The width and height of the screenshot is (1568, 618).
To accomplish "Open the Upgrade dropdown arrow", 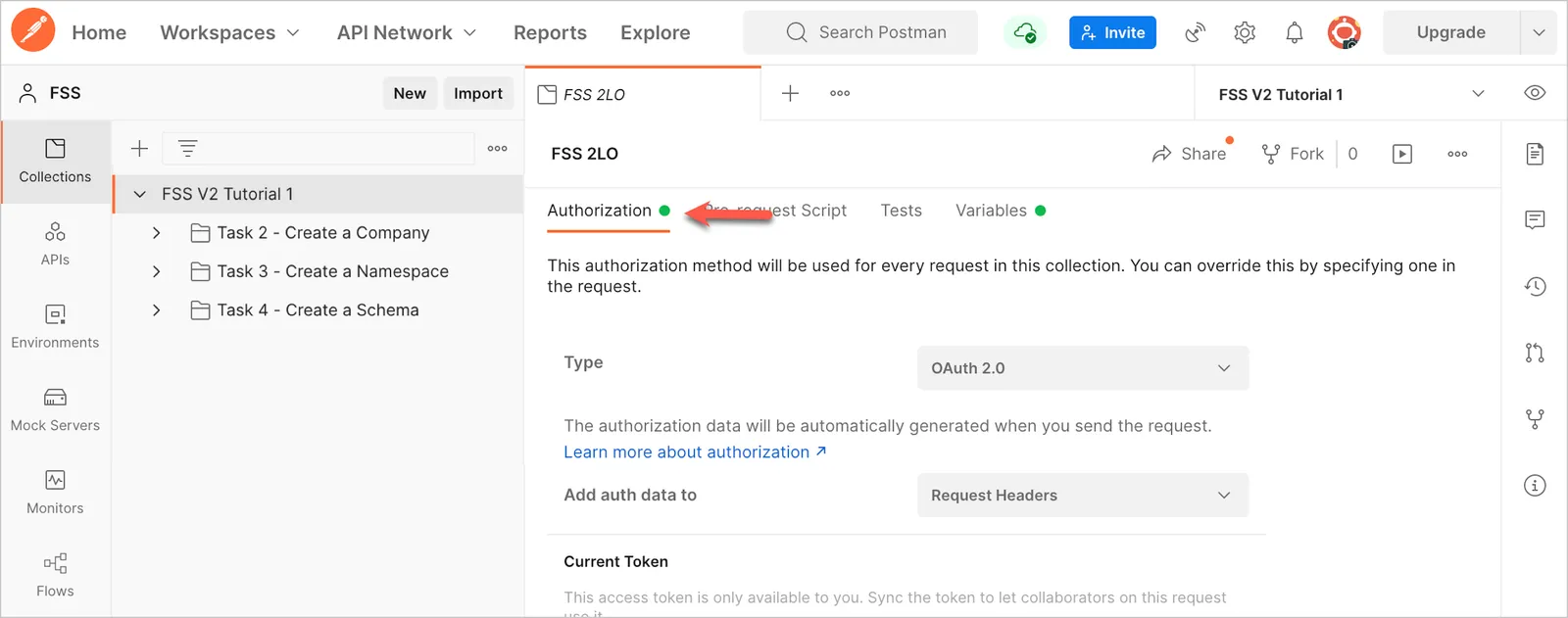I will click(1538, 32).
